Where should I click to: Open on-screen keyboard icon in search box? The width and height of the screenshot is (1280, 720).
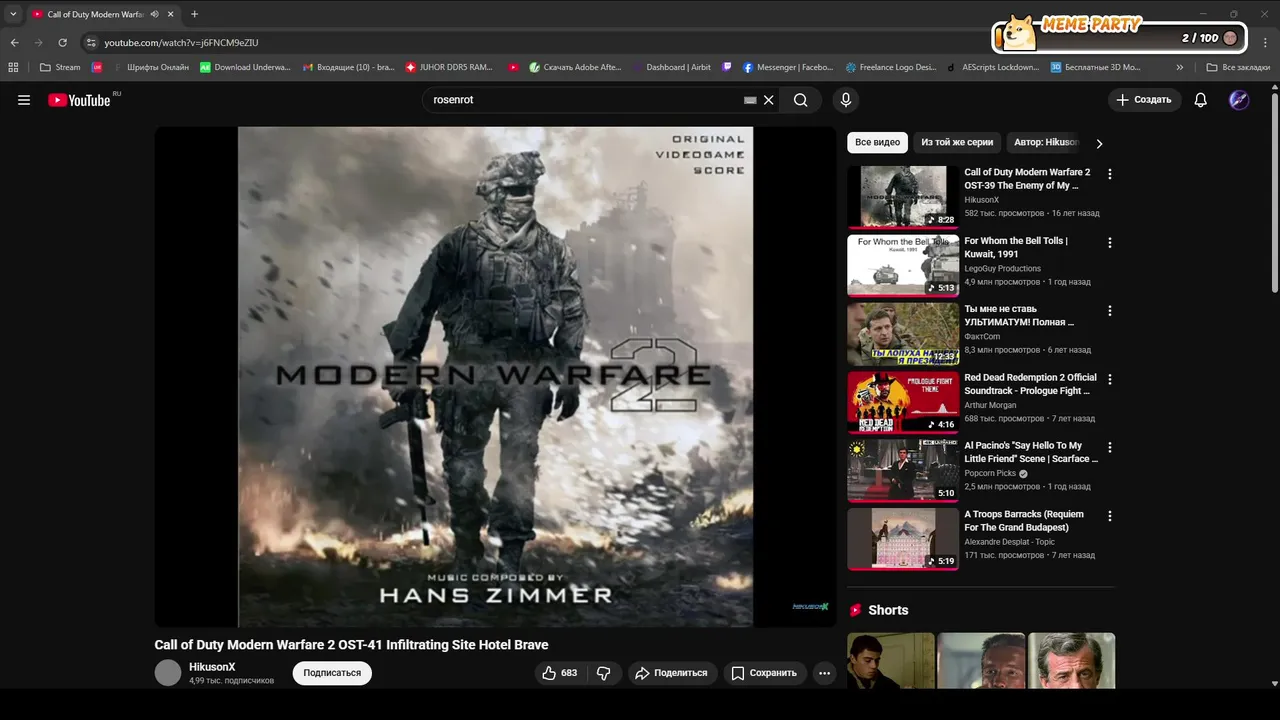point(750,100)
